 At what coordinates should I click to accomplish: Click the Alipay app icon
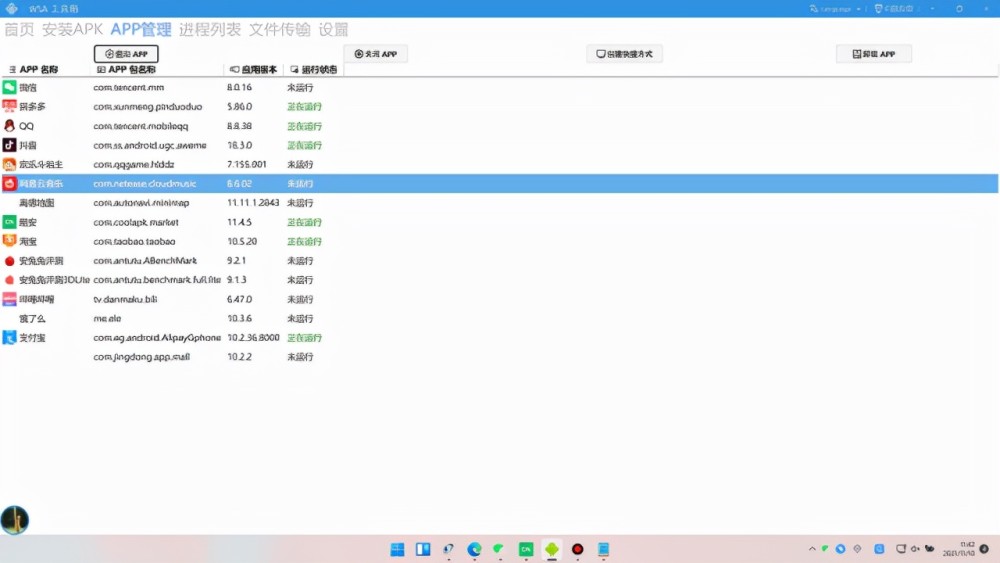(9, 338)
